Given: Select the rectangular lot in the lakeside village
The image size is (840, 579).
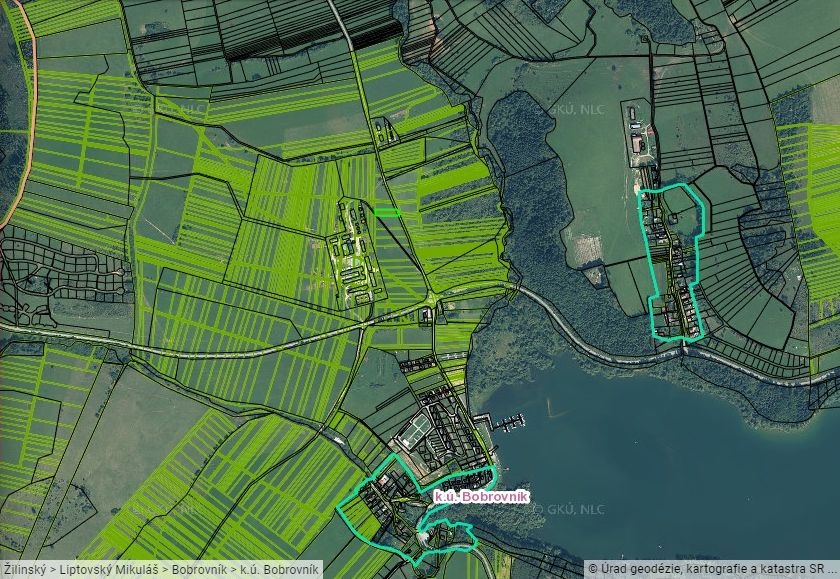Looking at the screenshot, I should pos(418,432).
